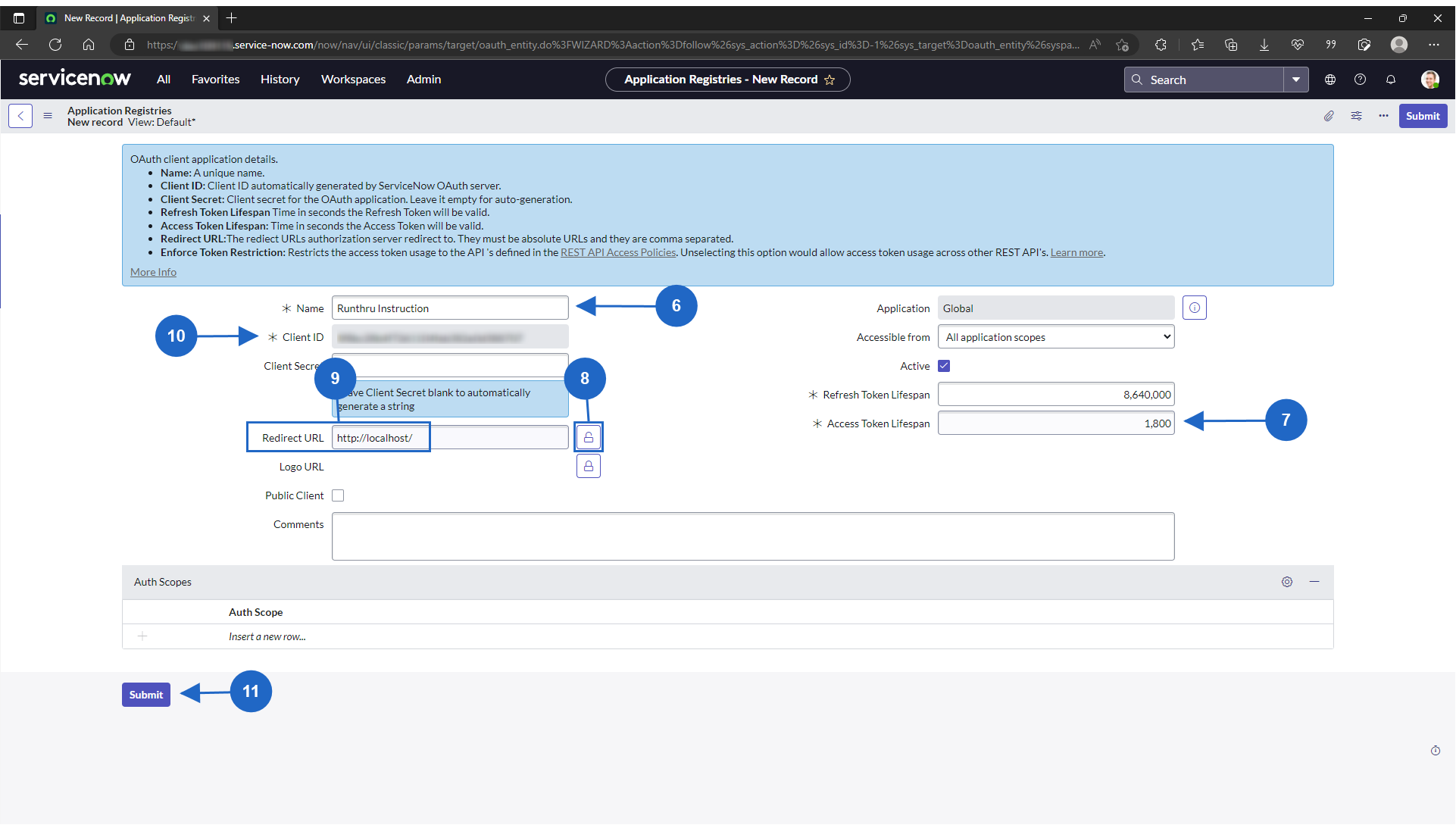The width and height of the screenshot is (1456, 825).
Task: Collapse the Auth Scopes section
Action: [x=1314, y=582]
